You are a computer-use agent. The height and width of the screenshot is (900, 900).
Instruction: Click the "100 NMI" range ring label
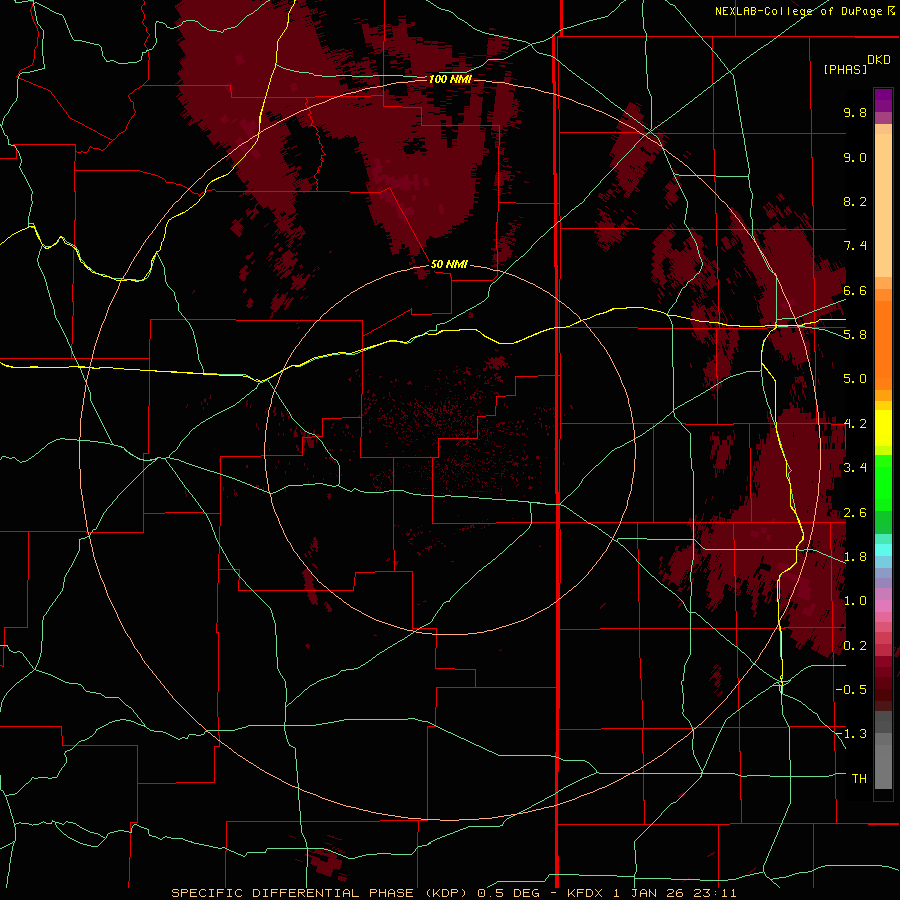[x=450, y=79]
